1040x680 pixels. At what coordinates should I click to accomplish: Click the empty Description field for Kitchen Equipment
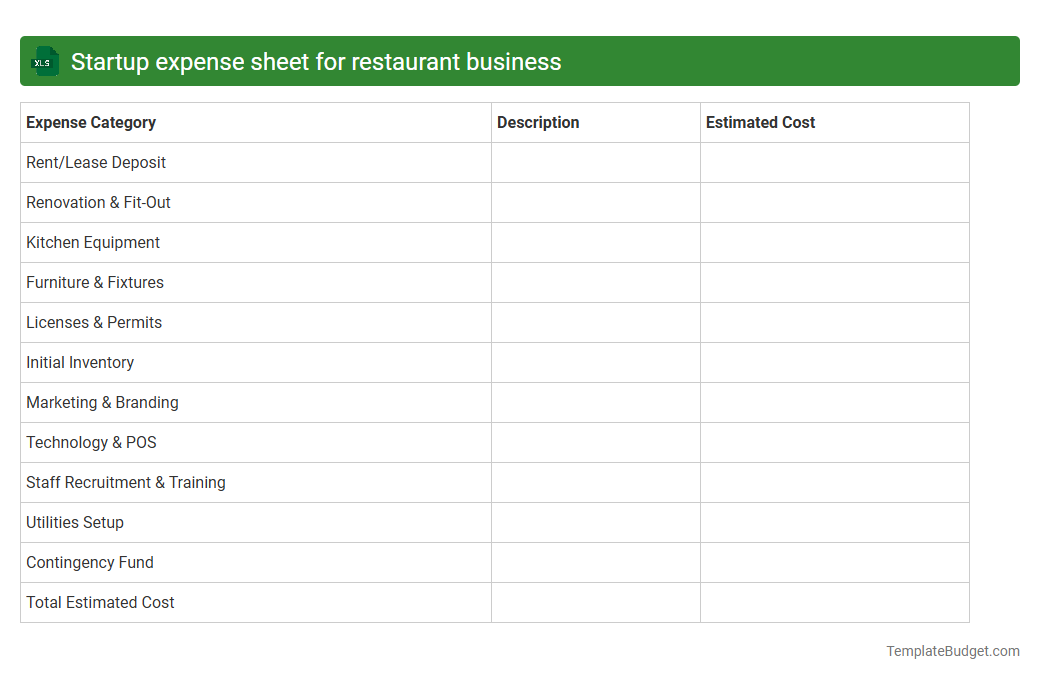[595, 242]
